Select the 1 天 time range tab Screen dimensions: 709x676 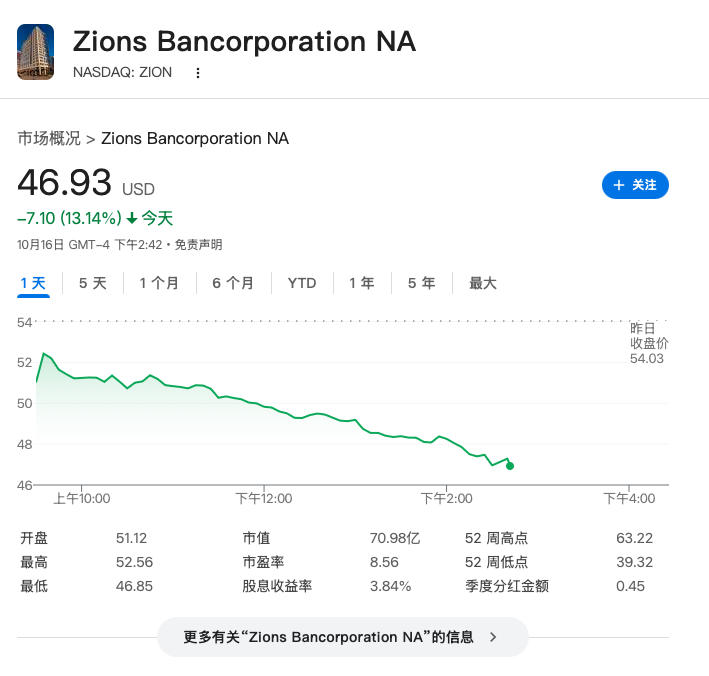point(34,283)
